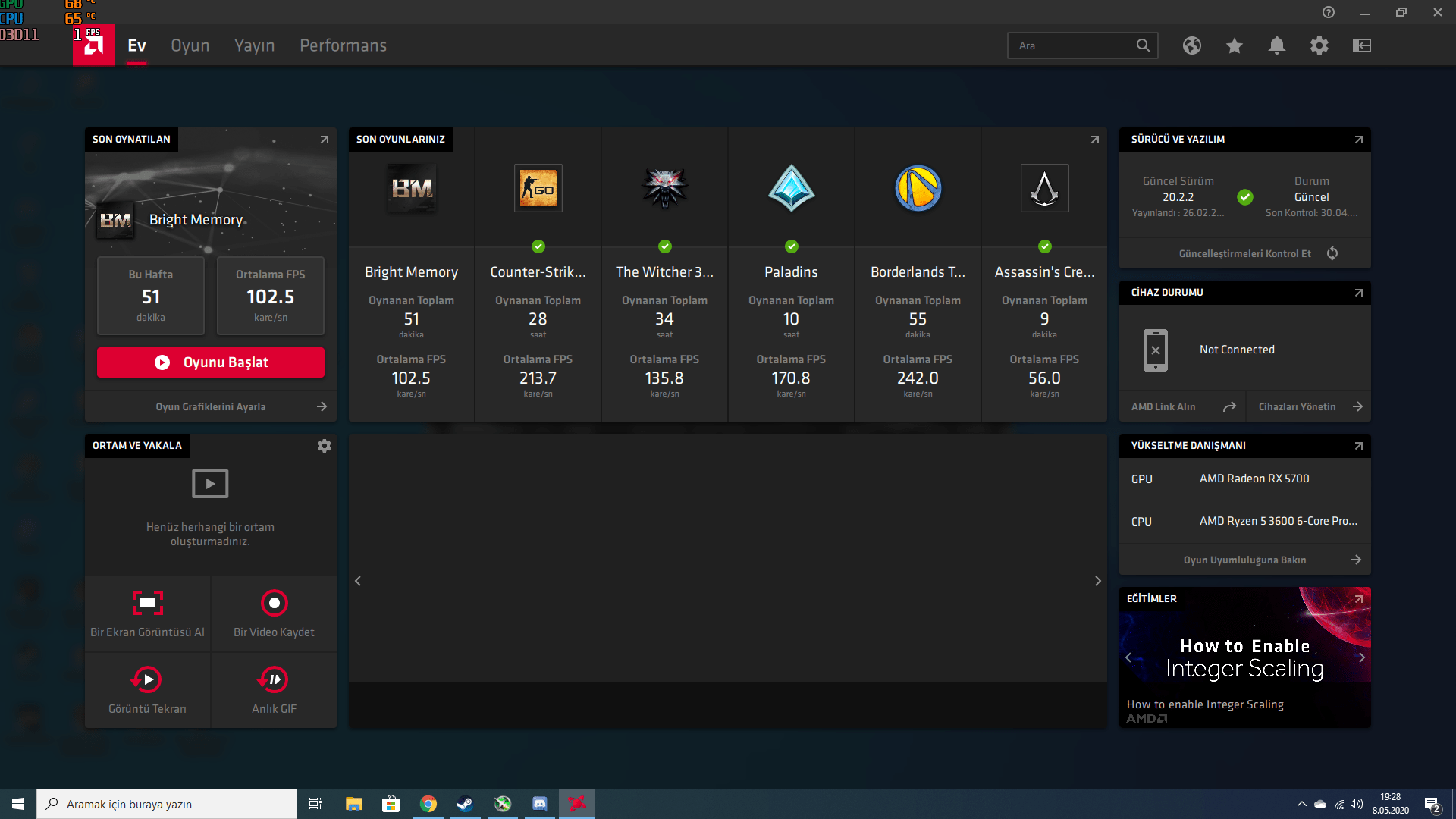Open the web browser globe icon

click(1191, 45)
